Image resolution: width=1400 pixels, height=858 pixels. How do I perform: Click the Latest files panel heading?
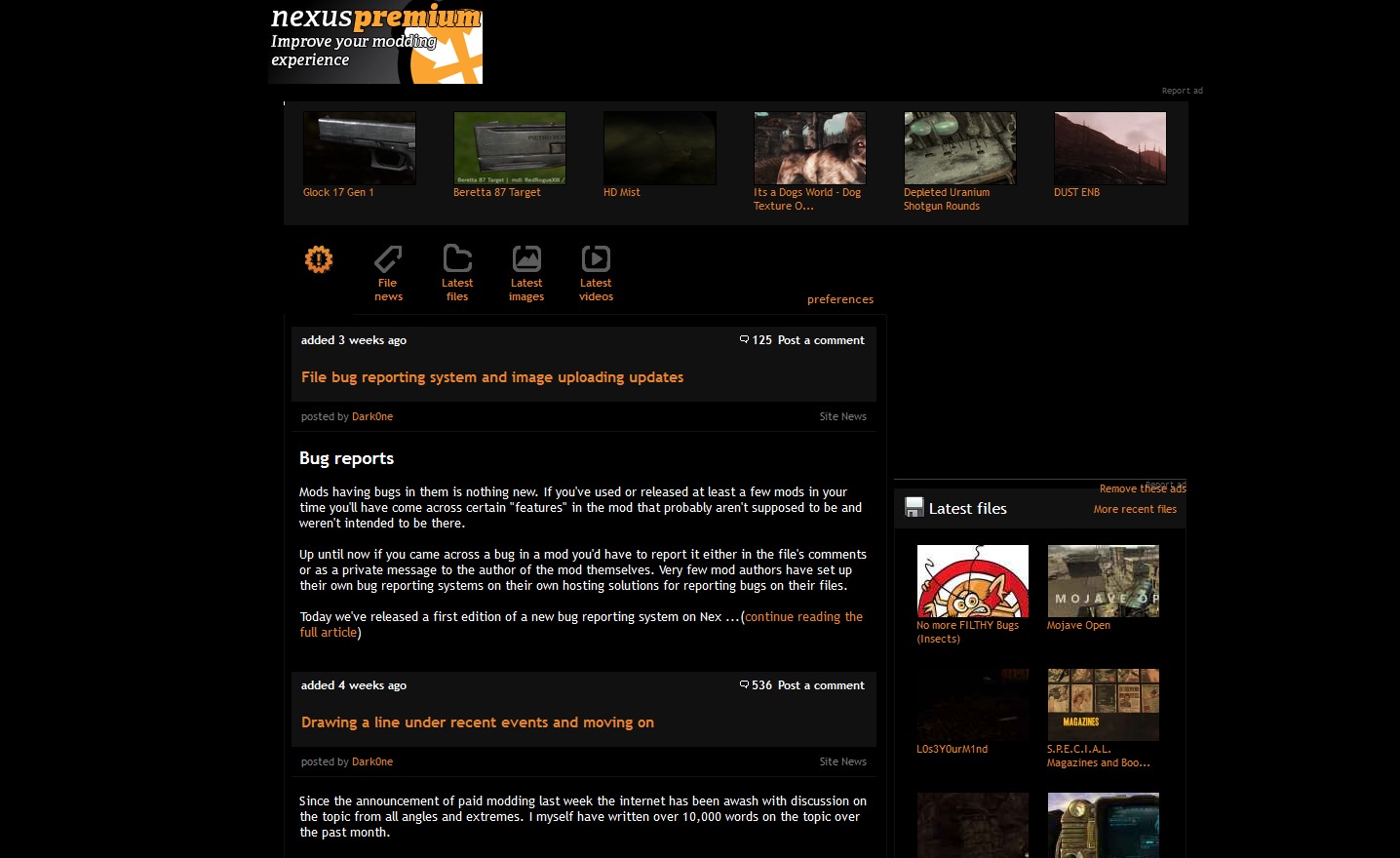(967, 508)
